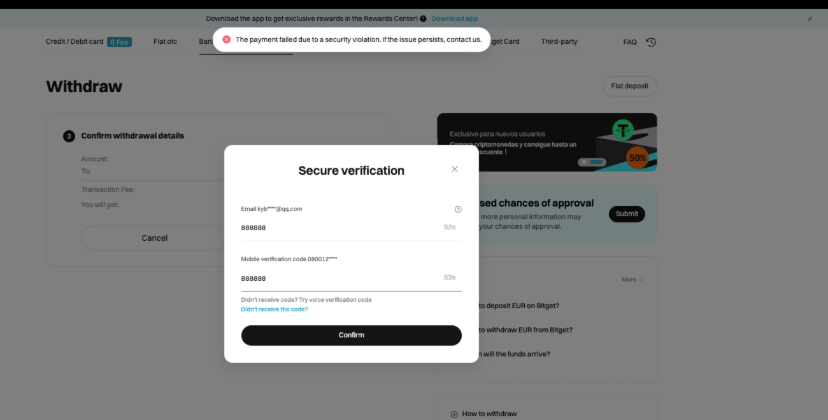This screenshot has width=828, height=420.
Task: Click Didn't receive the code link
Action: pos(274,309)
